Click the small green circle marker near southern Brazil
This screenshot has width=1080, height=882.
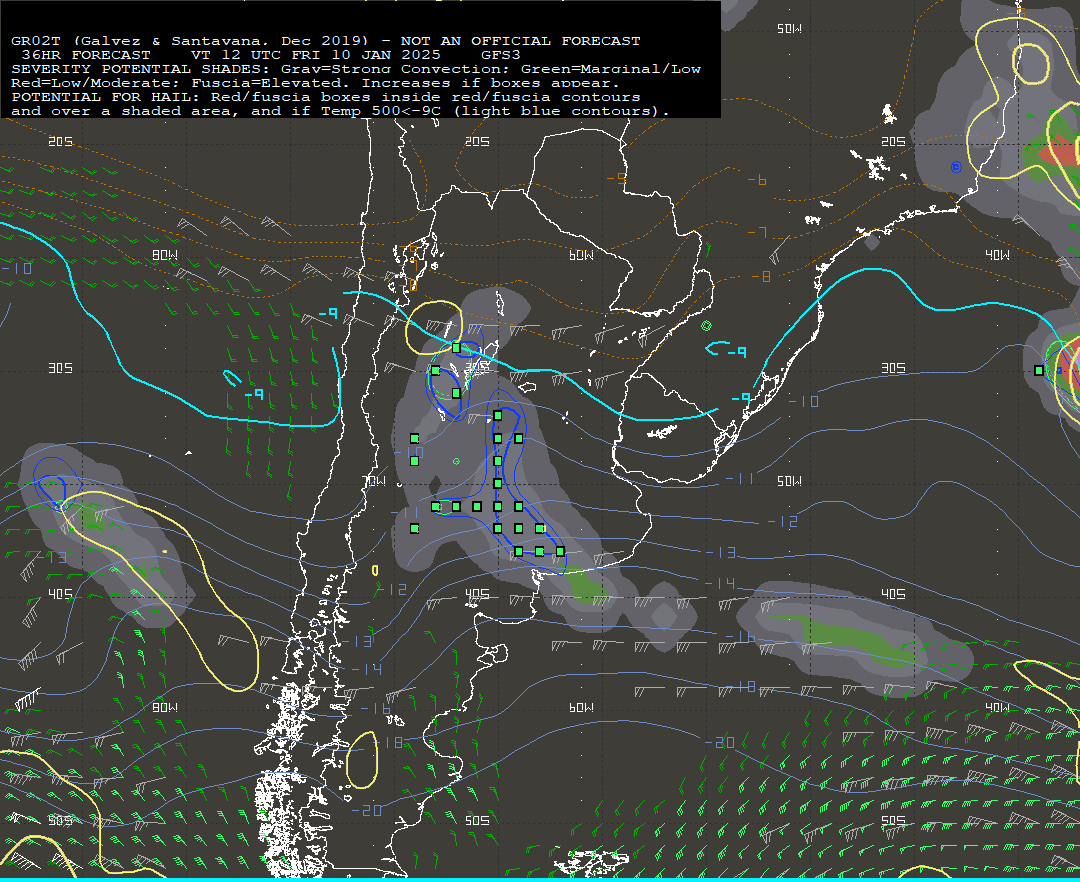tap(706, 326)
